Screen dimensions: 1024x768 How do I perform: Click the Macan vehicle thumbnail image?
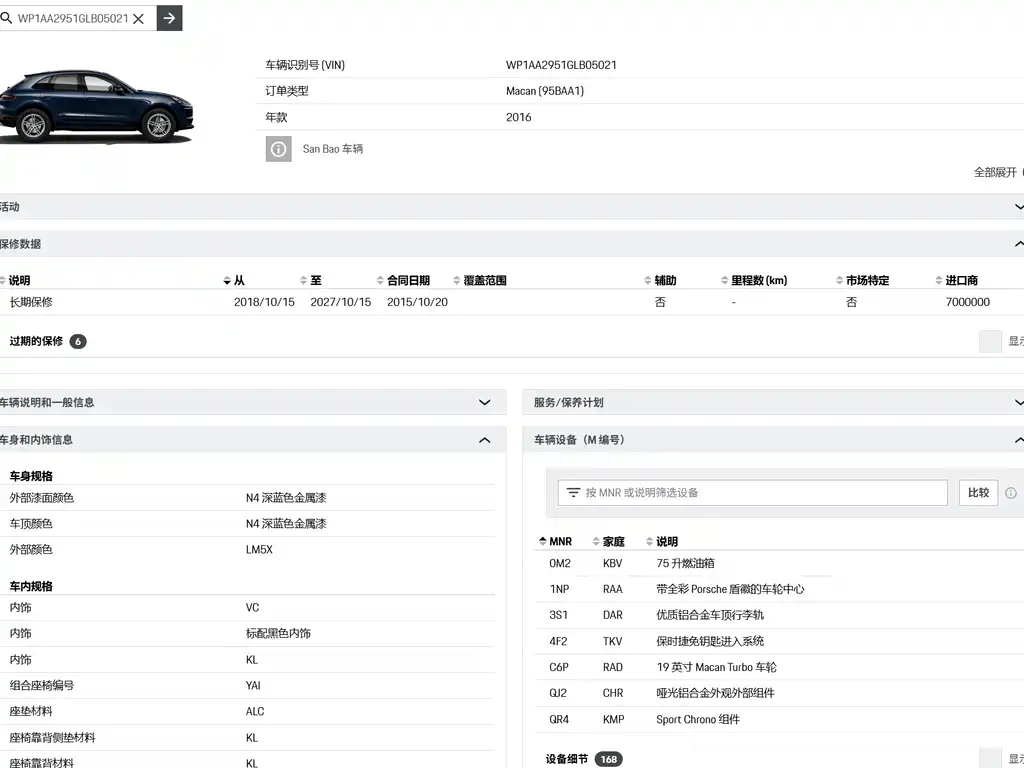pyautogui.click(x=95, y=105)
